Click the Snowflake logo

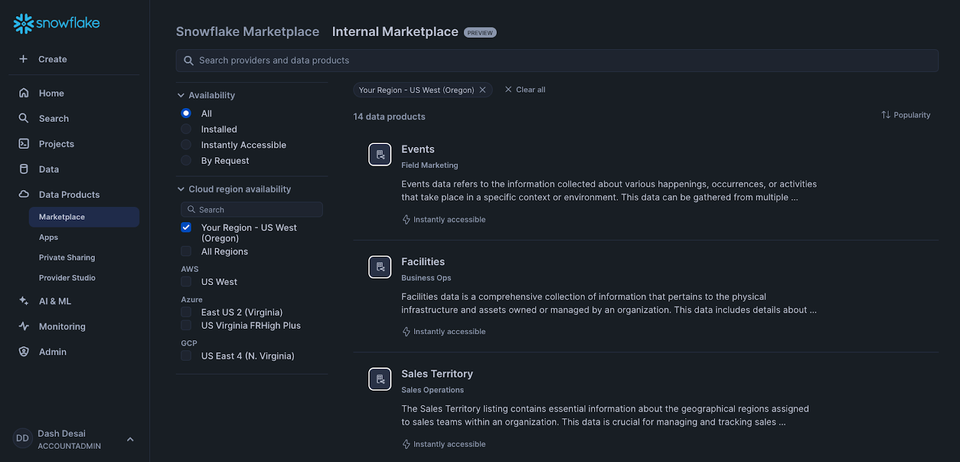tap(56, 24)
